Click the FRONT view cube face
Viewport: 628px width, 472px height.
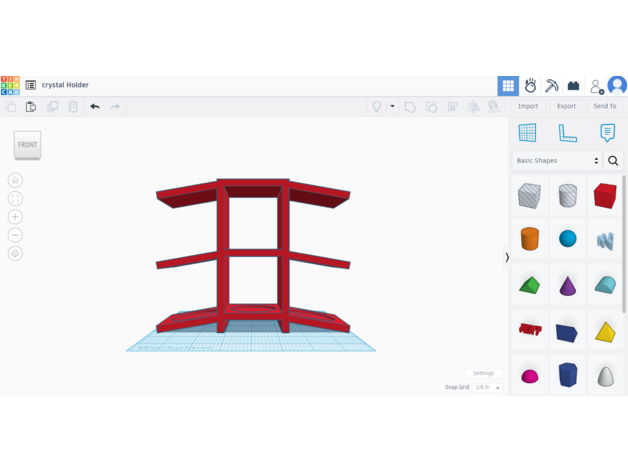coord(27,145)
